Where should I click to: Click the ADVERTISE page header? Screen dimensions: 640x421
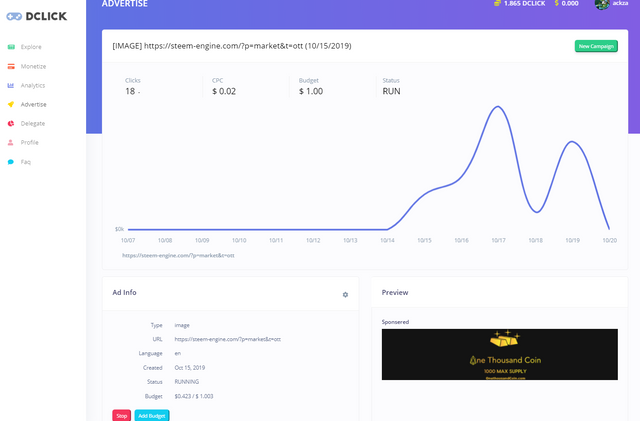point(125,4)
